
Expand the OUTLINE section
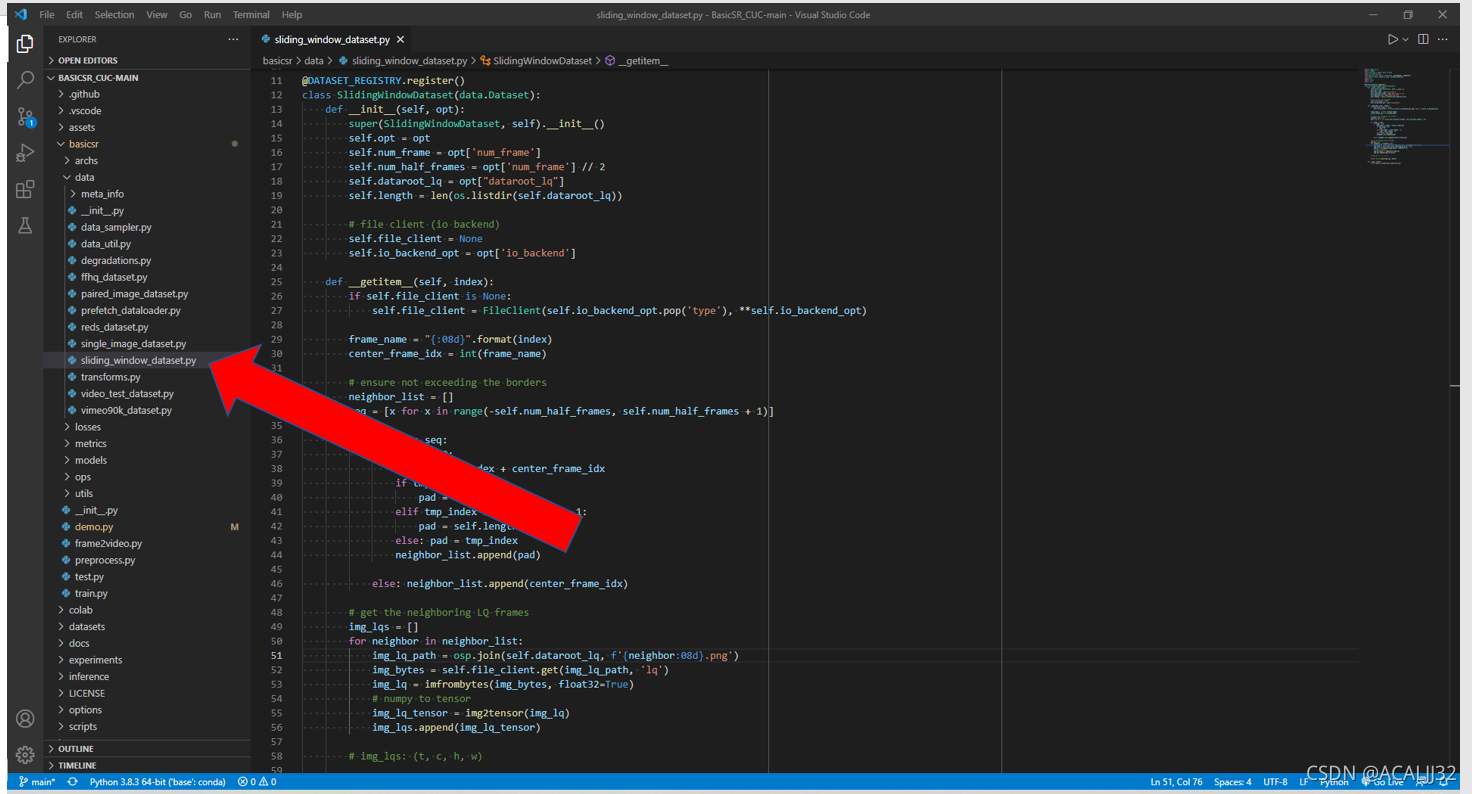pos(75,748)
